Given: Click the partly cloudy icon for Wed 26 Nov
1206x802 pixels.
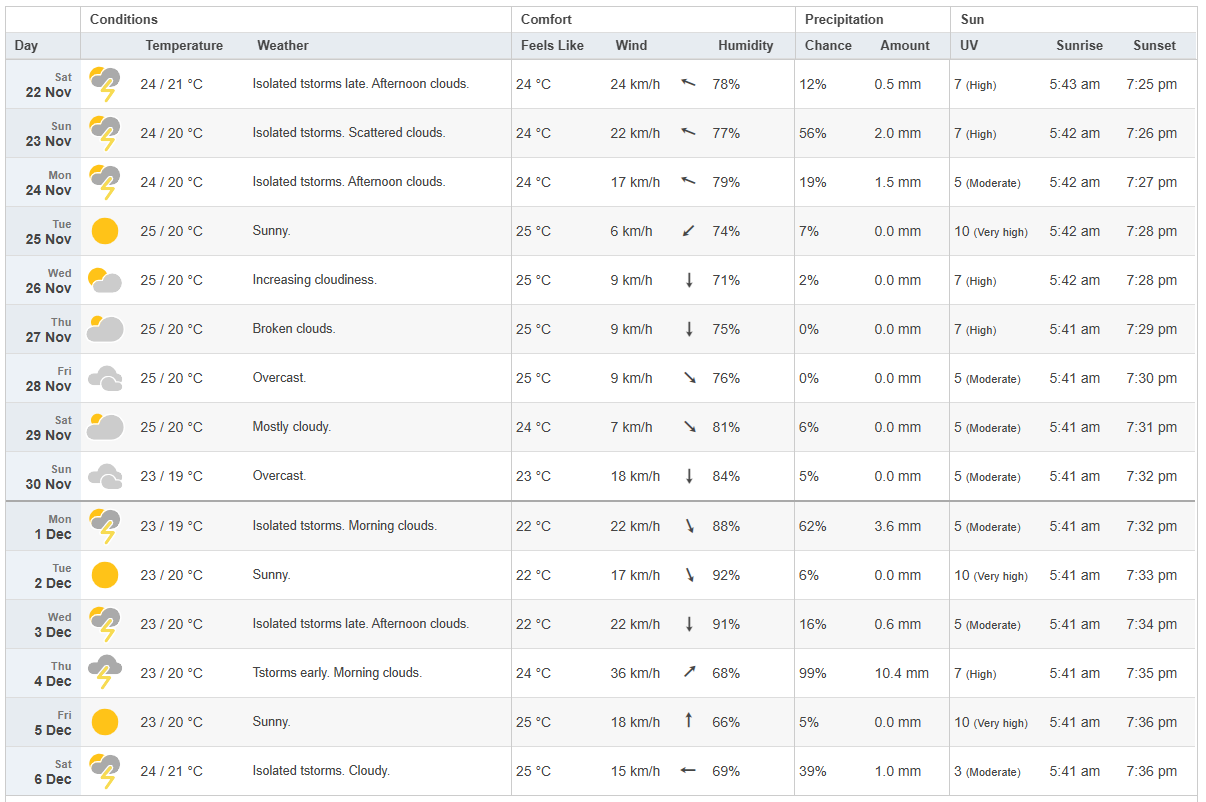Looking at the screenshot, I should 105,280.
